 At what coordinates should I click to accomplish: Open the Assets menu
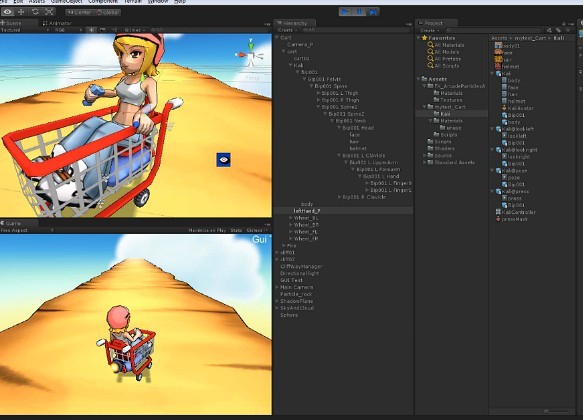[x=36, y=1]
